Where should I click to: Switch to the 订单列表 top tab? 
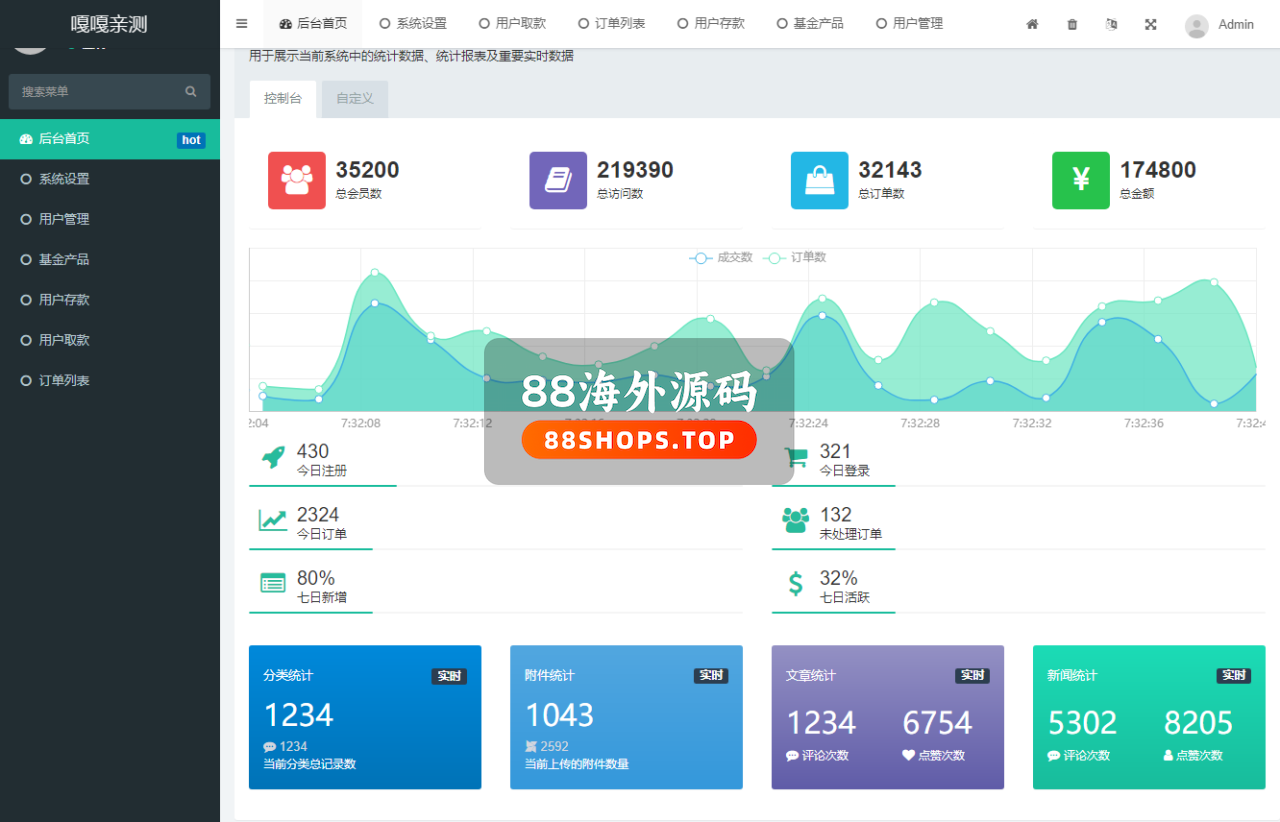[x=611, y=24]
